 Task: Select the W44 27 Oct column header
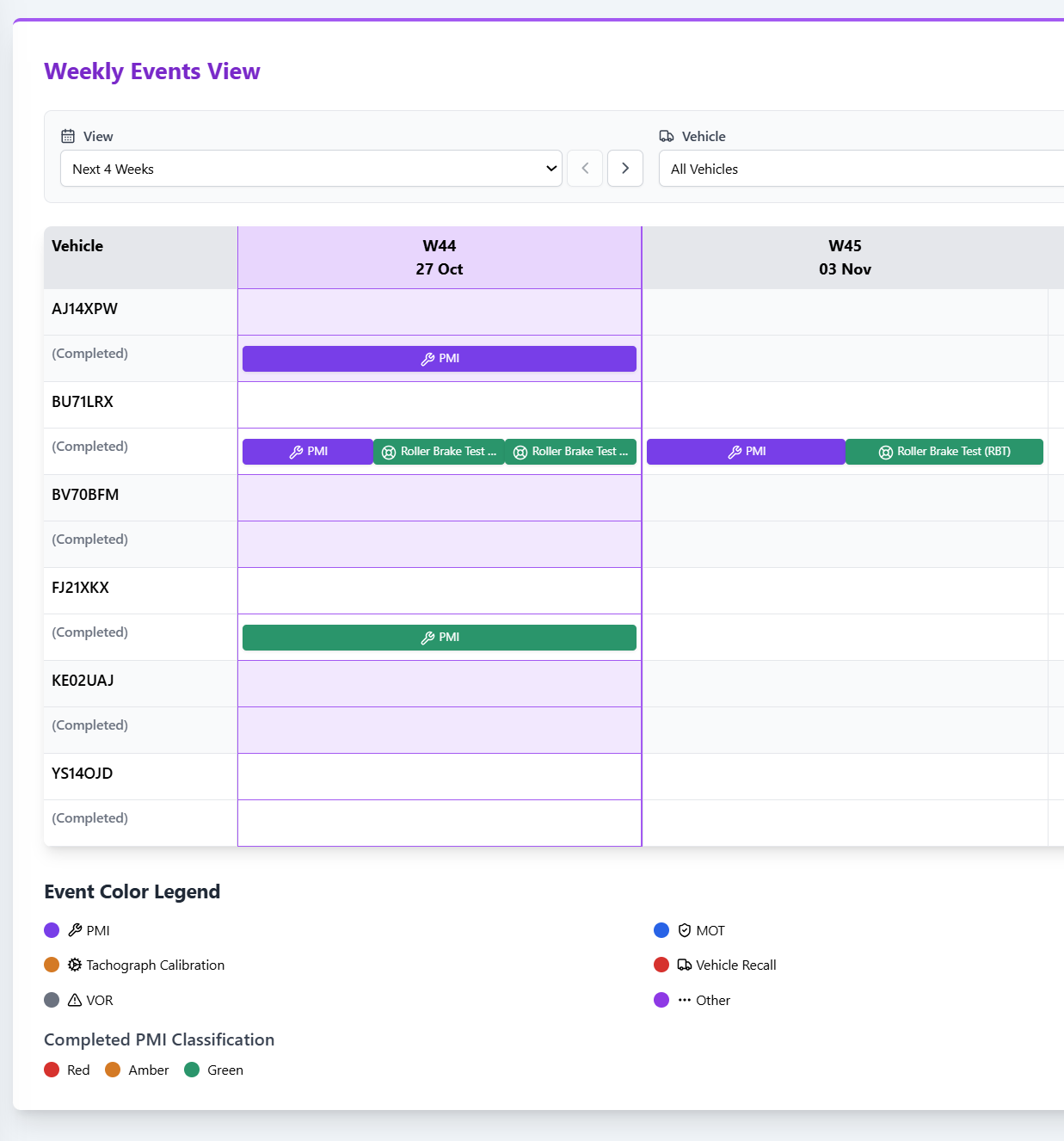(x=440, y=257)
